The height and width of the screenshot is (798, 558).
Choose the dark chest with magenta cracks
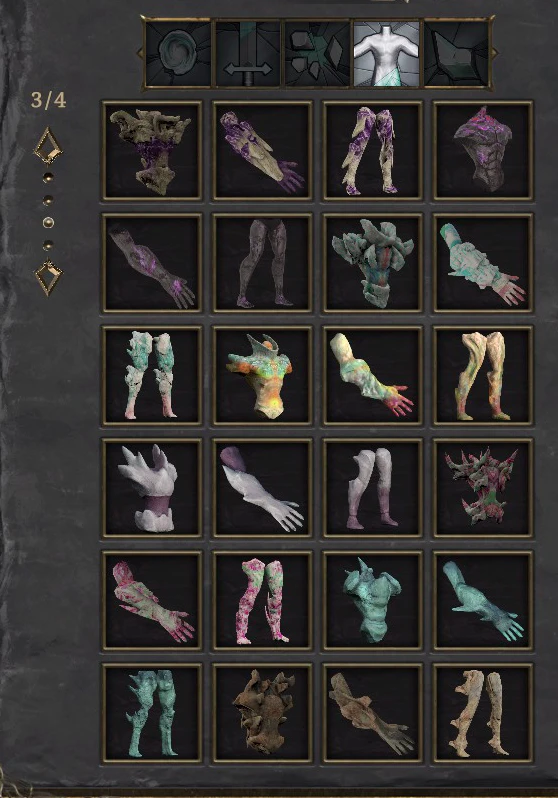click(483, 150)
